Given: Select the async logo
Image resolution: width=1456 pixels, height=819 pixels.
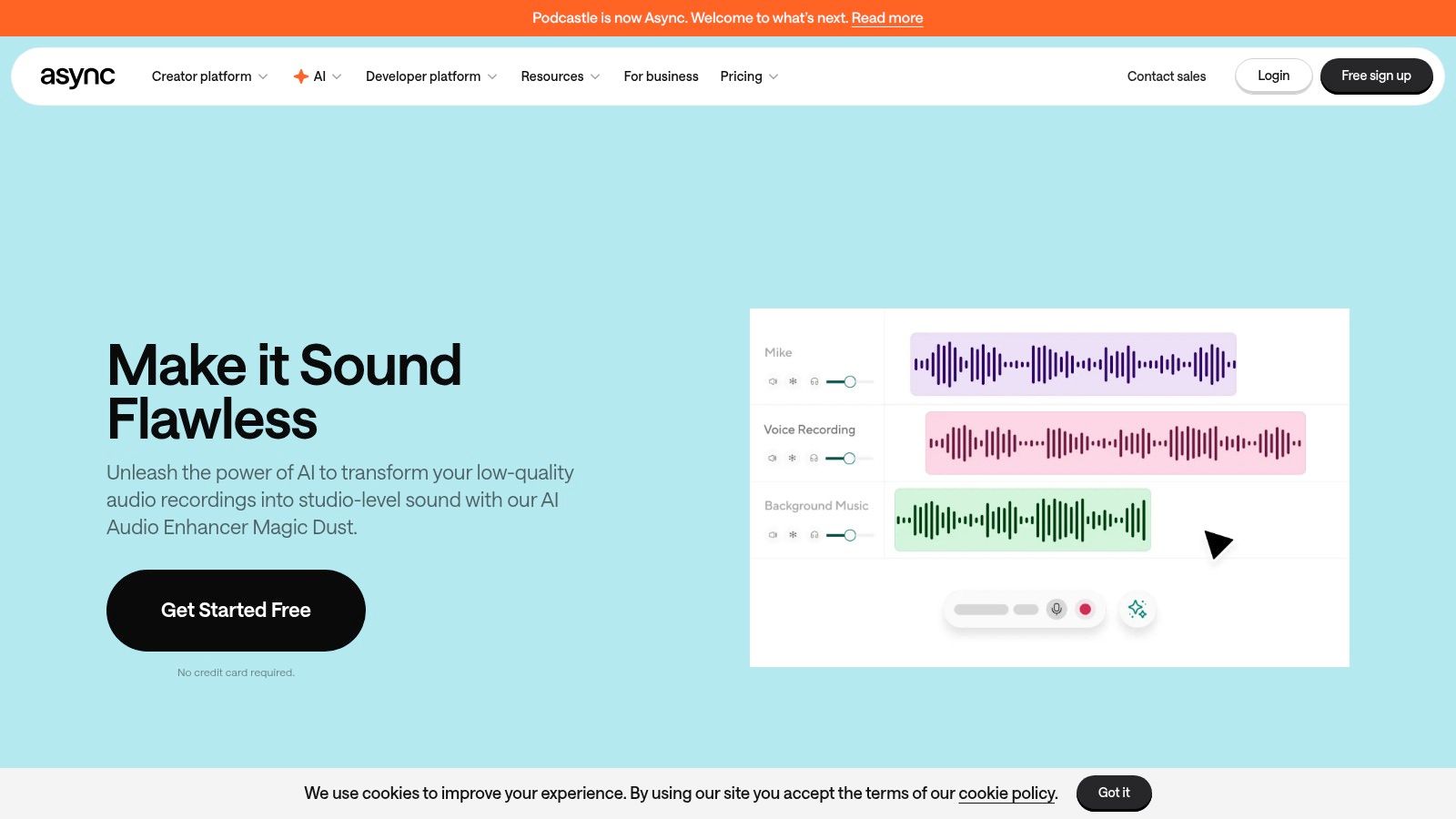Looking at the screenshot, I should pyautogui.click(x=77, y=76).
